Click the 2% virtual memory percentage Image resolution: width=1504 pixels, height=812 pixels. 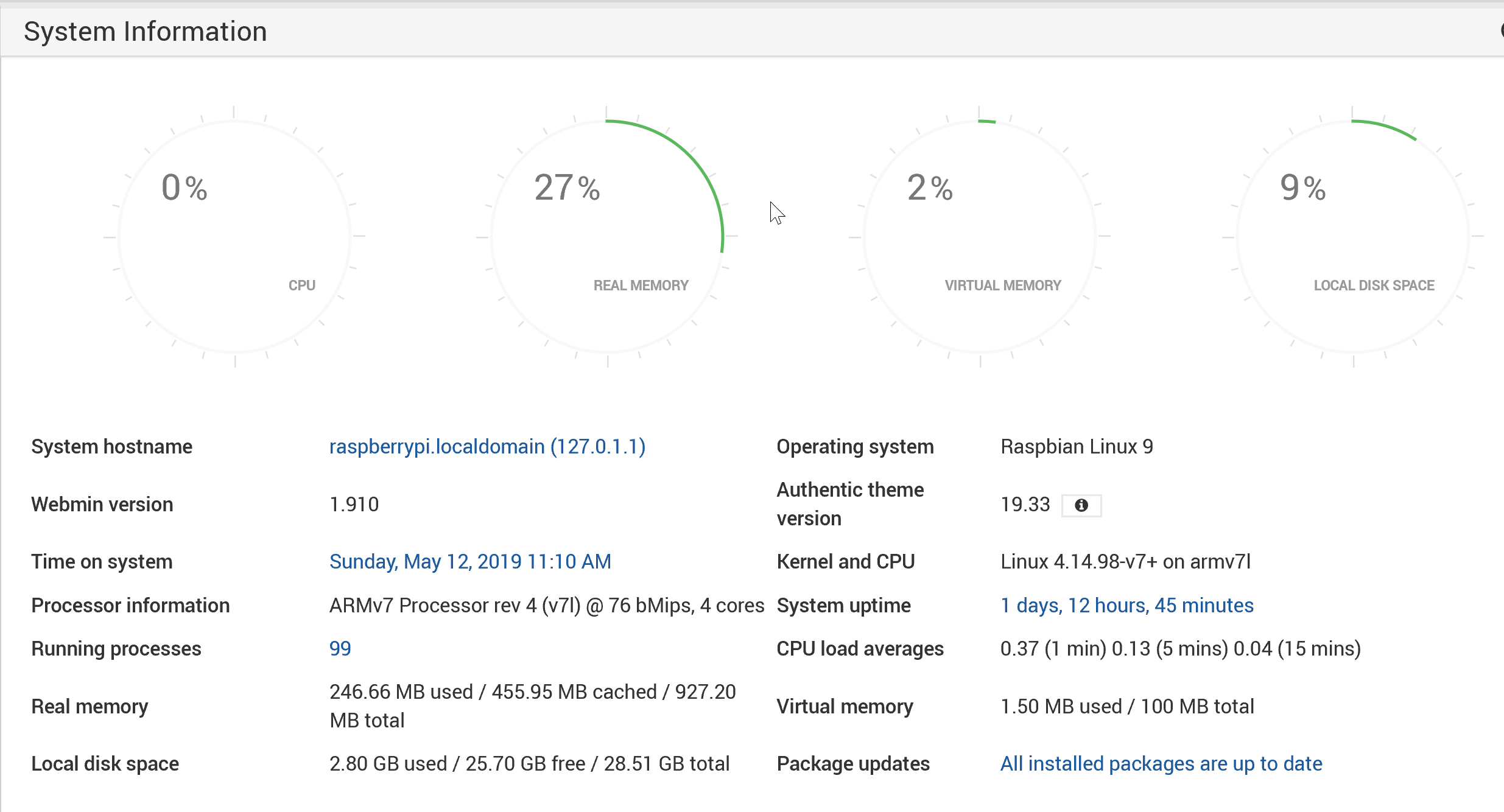(x=930, y=187)
